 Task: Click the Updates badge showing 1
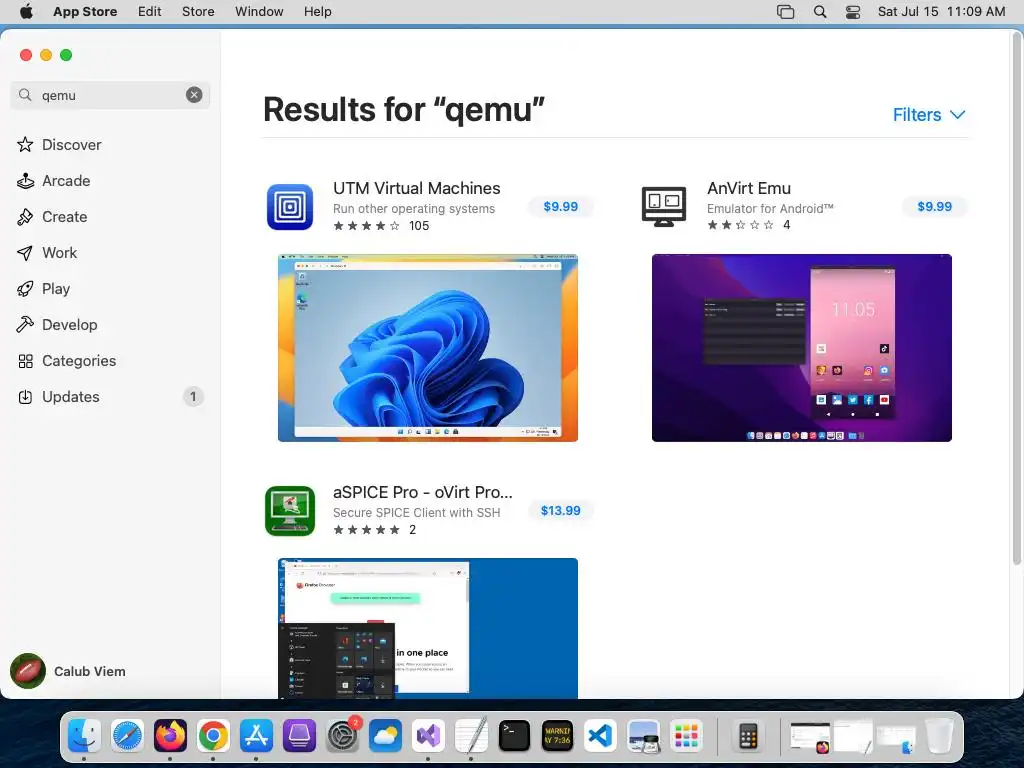(x=193, y=396)
